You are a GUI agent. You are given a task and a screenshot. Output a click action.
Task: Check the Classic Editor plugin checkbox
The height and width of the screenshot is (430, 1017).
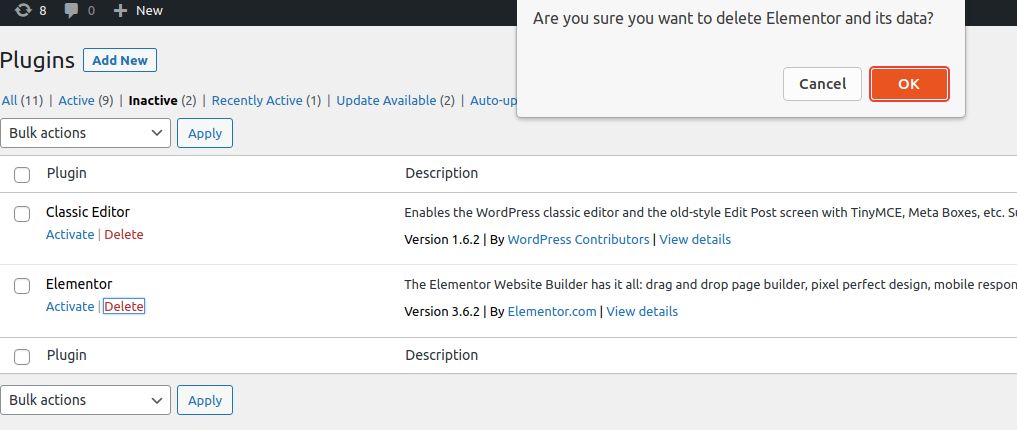click(x=22, y=214)
